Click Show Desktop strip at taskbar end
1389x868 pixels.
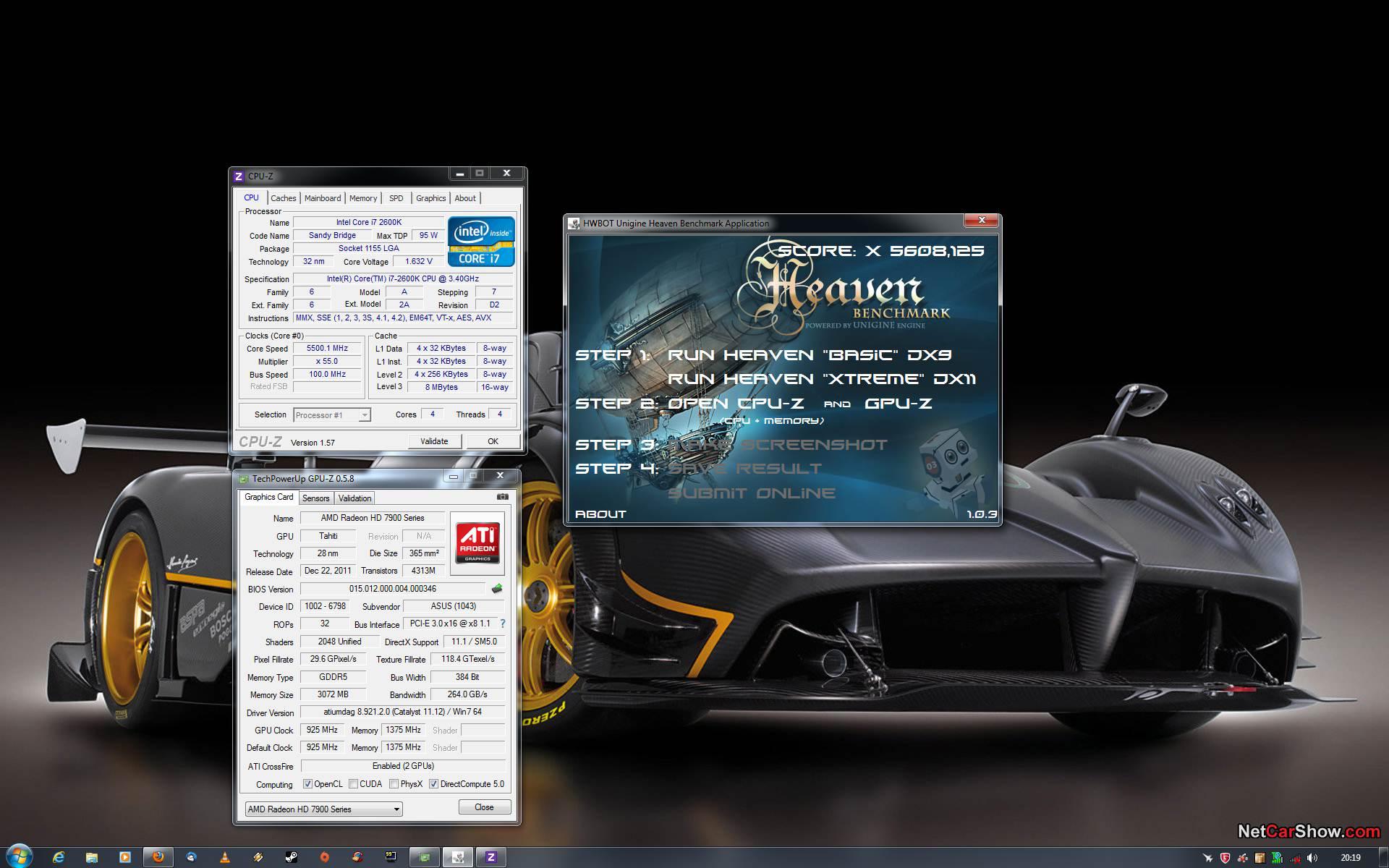click(x=1383, y=858)
